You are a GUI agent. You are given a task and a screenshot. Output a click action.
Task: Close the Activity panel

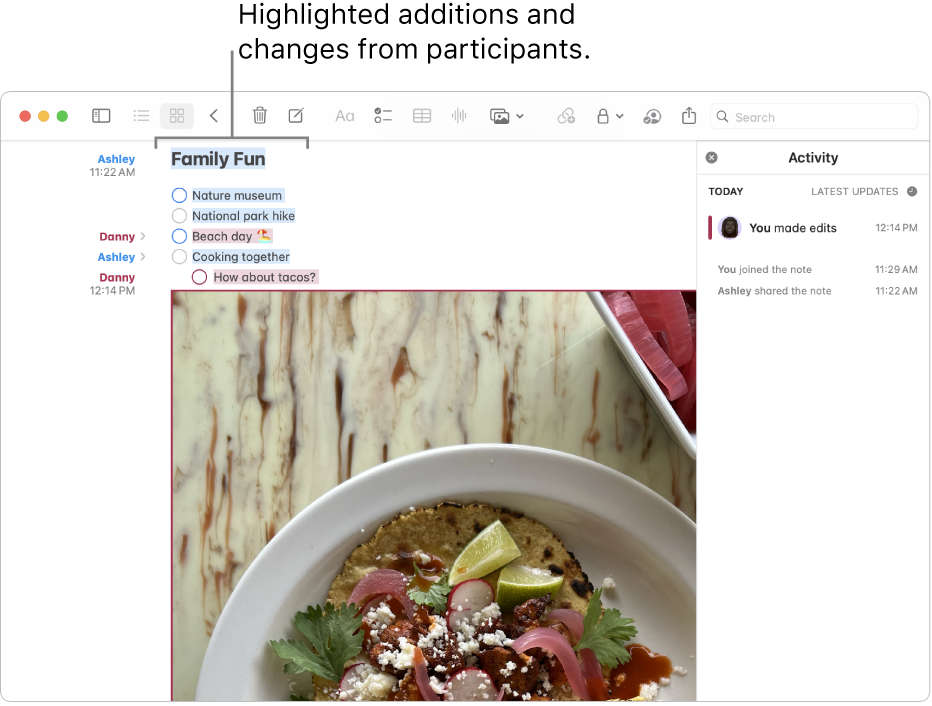click(711, 157)
